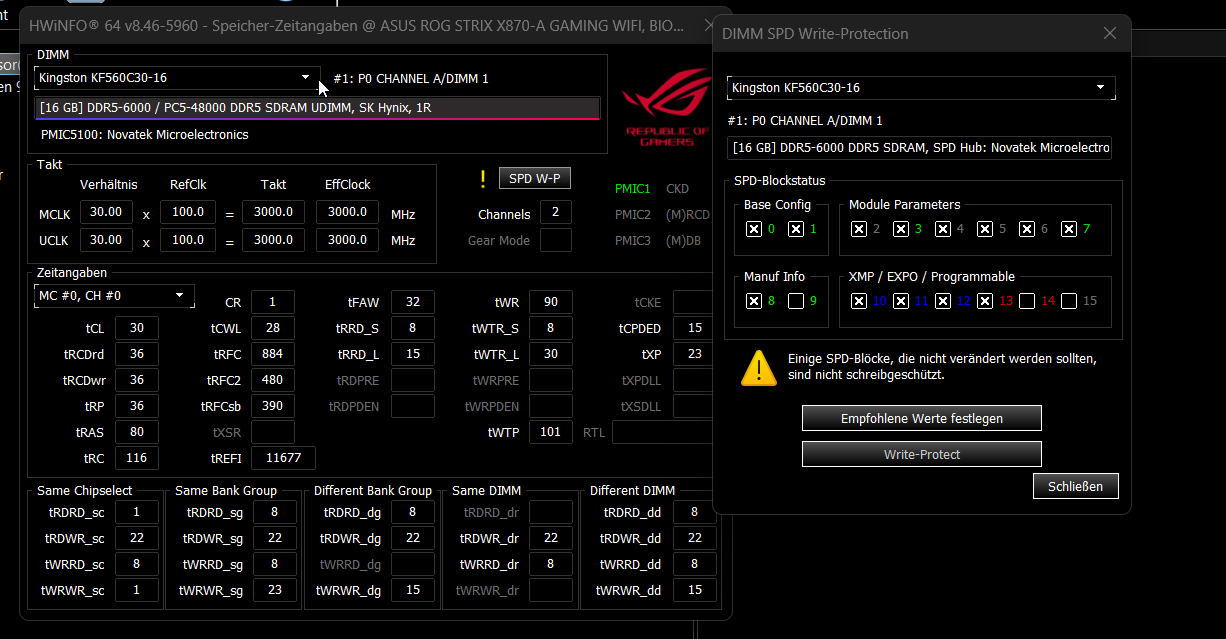Toggle Module Parameters block 3 checkbox

pyautogui.click(x=901, y=229)
